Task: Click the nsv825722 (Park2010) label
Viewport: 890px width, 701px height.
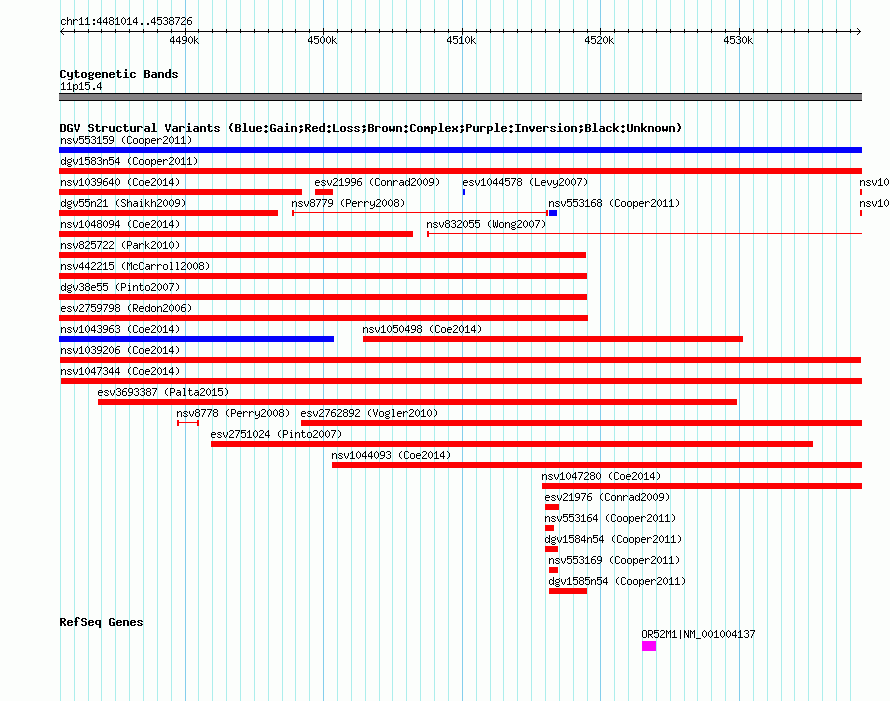Action: coord(120,245)
